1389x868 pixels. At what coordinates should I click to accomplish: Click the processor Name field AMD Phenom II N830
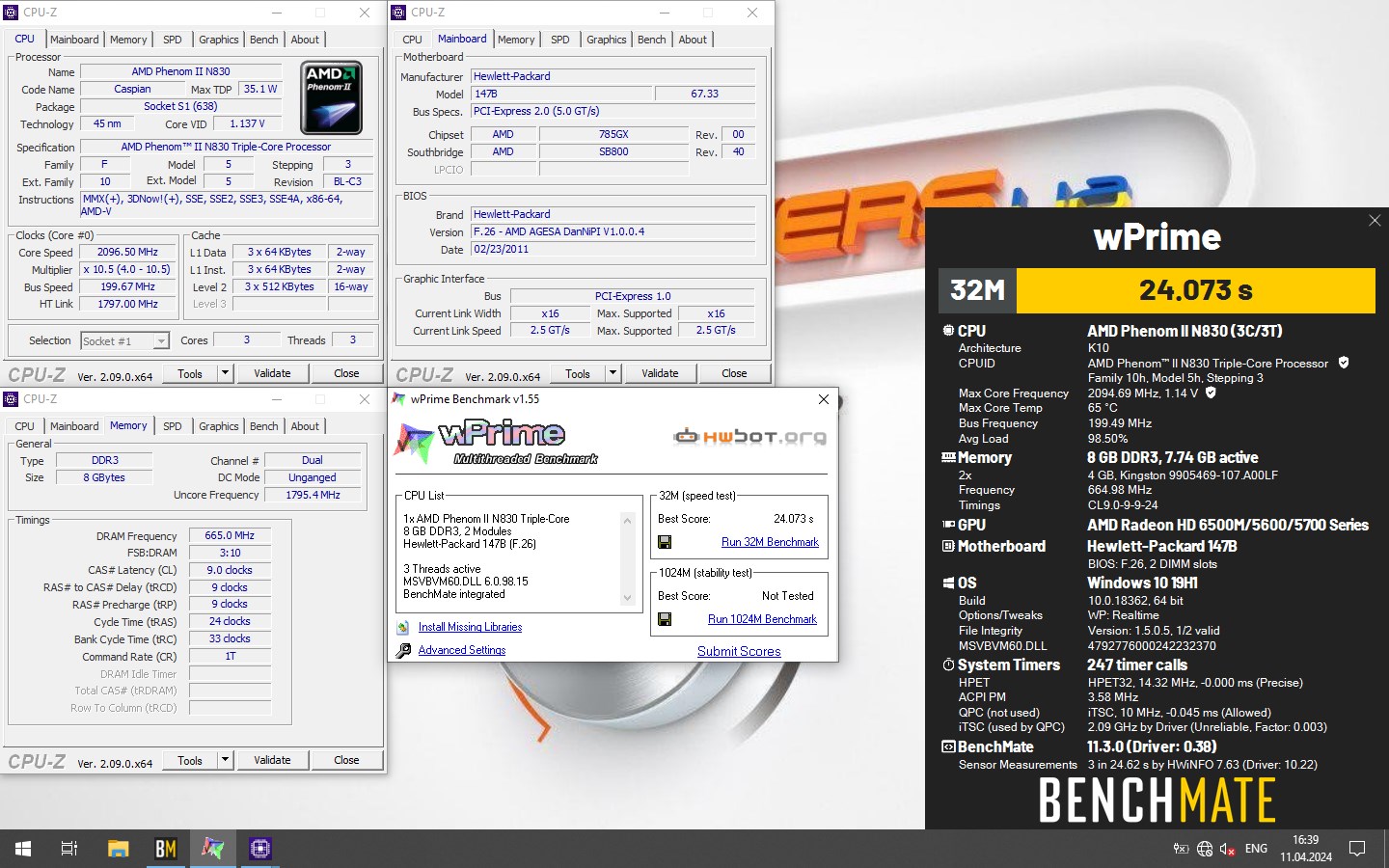coord(181,71)
